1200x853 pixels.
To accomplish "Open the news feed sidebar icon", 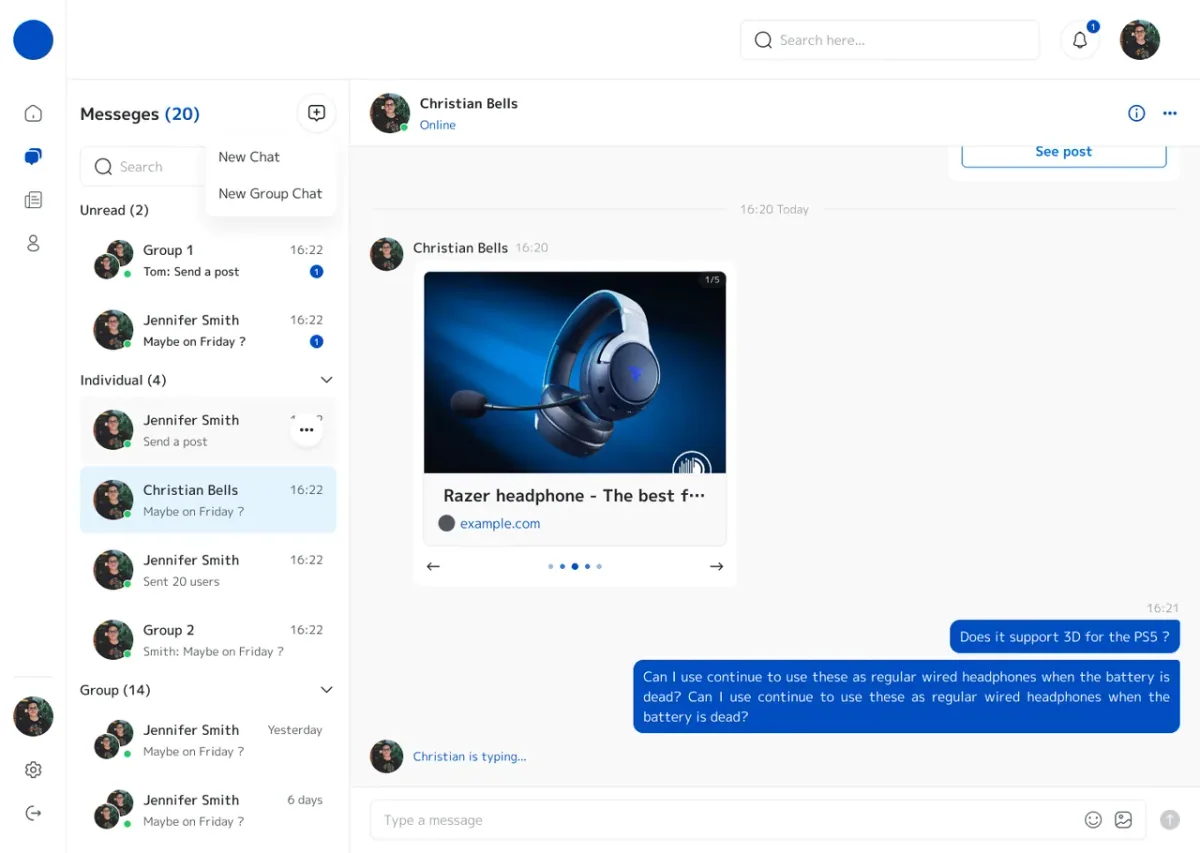I will tap(33, 200).
